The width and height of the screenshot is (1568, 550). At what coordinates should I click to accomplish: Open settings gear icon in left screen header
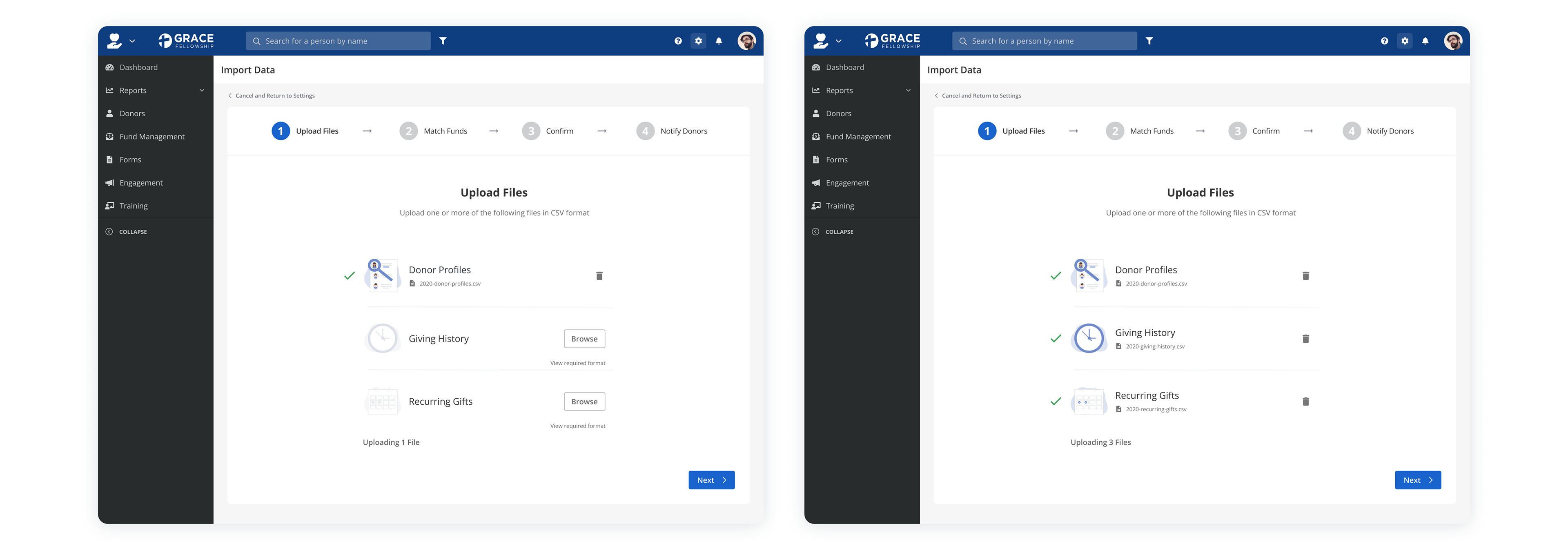[698, 41]
